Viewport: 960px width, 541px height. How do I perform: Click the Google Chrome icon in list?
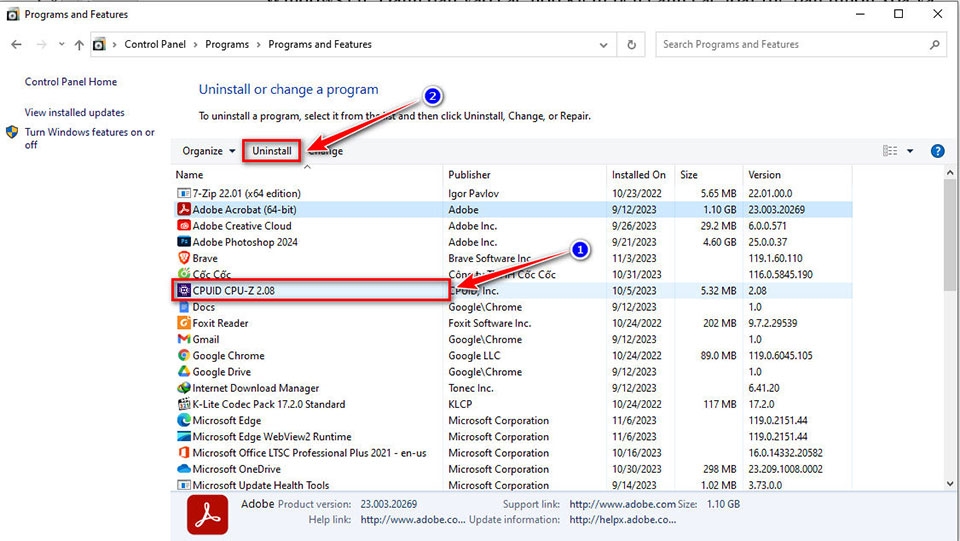tap(183, 356)
